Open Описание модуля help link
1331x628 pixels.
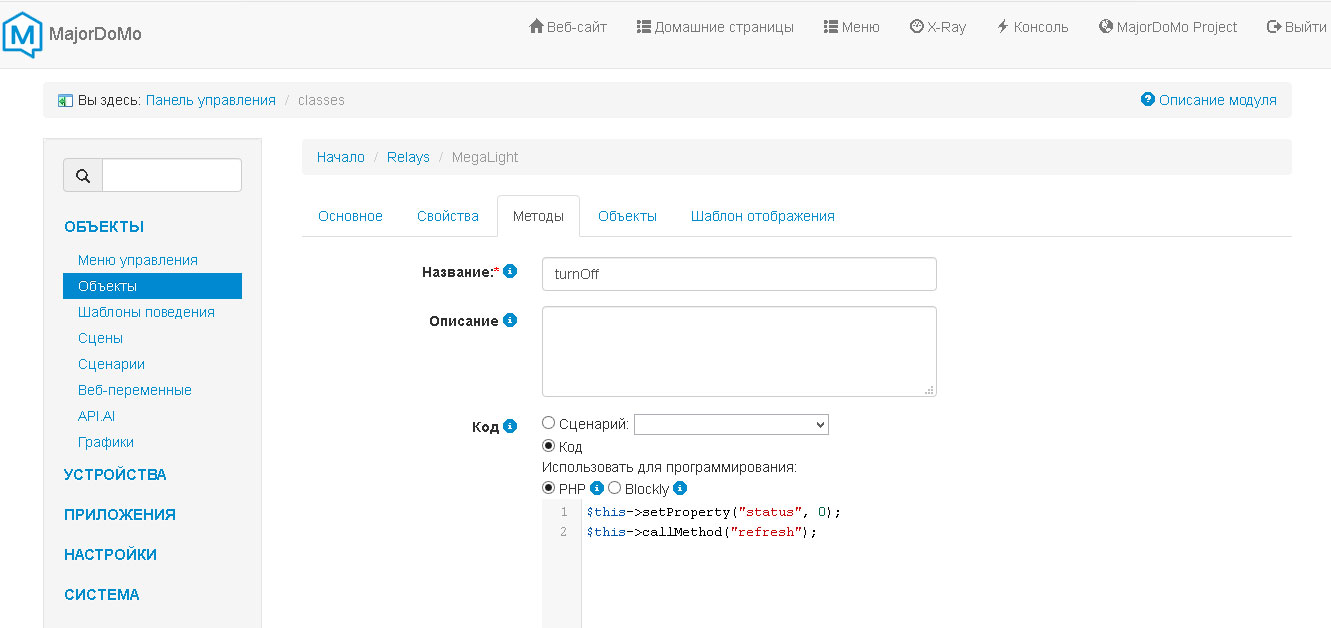pyautogui.click(x=1208, y=100)
